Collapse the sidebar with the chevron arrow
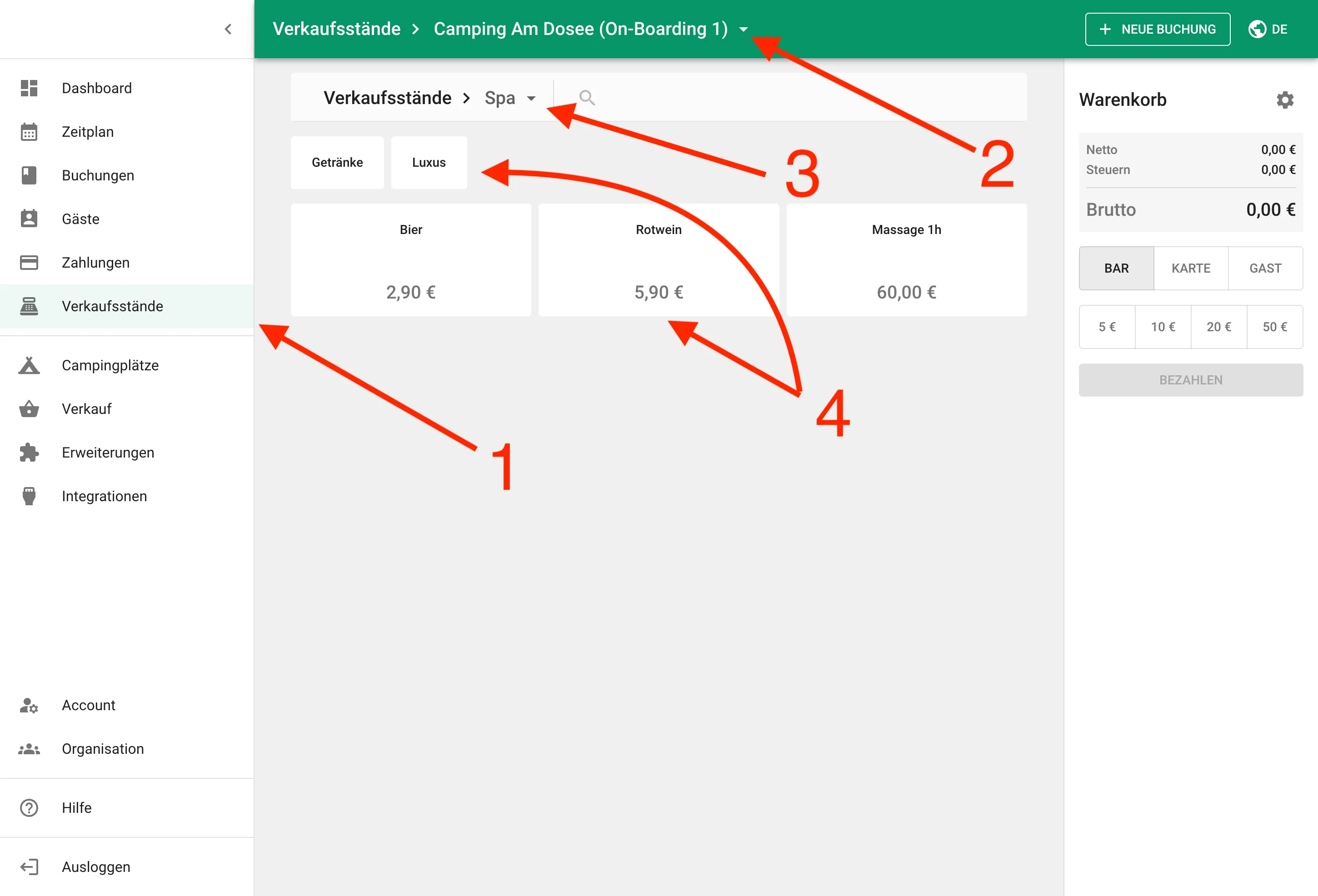 tap(228, 29)
